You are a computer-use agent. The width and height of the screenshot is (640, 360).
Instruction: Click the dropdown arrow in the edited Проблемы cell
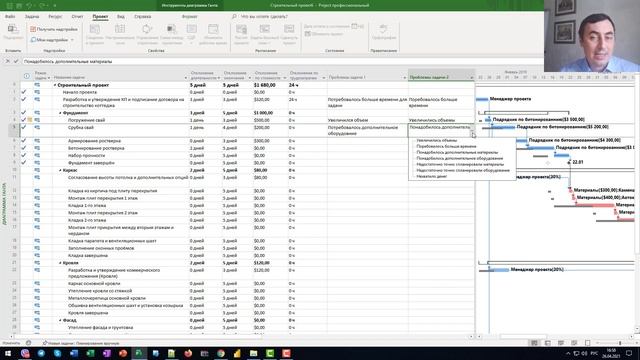(x=473, y=133)
